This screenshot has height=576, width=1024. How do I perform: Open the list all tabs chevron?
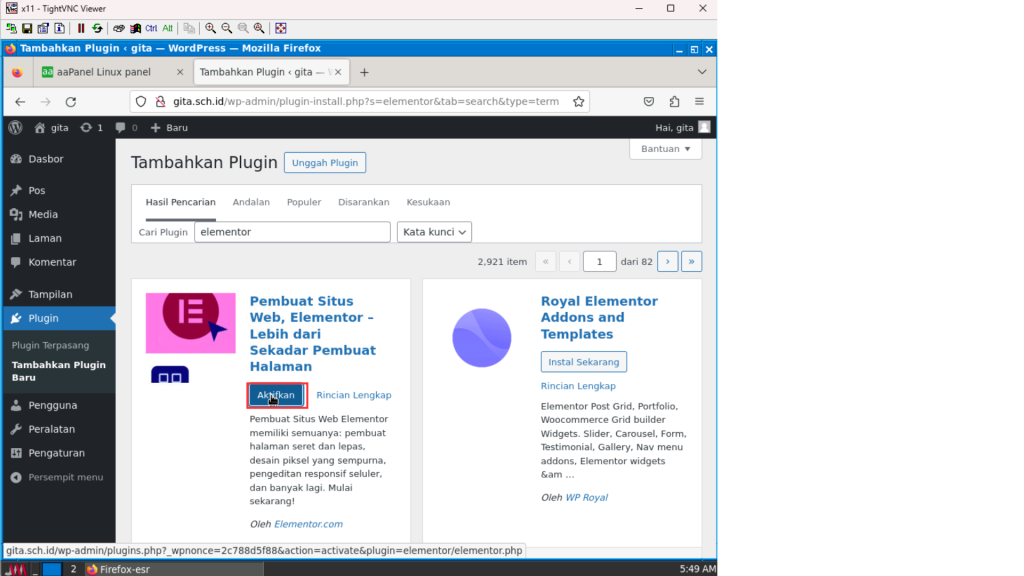[x=702, y=72]
